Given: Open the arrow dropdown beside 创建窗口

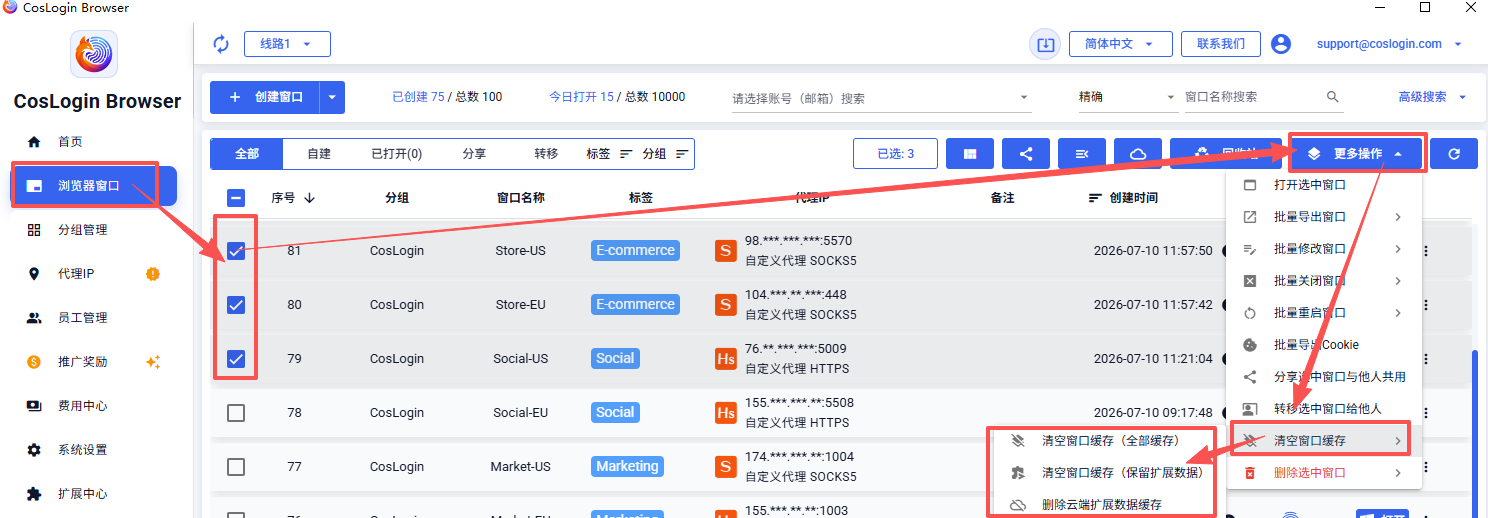Looking at the screenshot, I should 333,97.
